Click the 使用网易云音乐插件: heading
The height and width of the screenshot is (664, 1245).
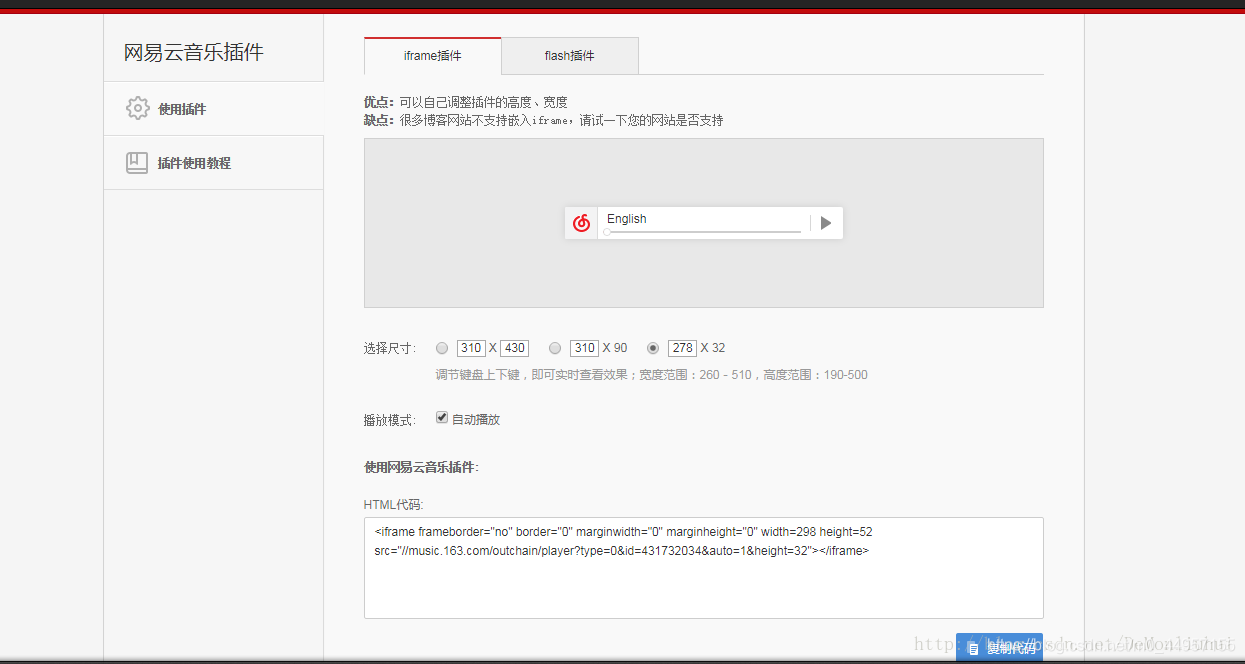point(421,467)
